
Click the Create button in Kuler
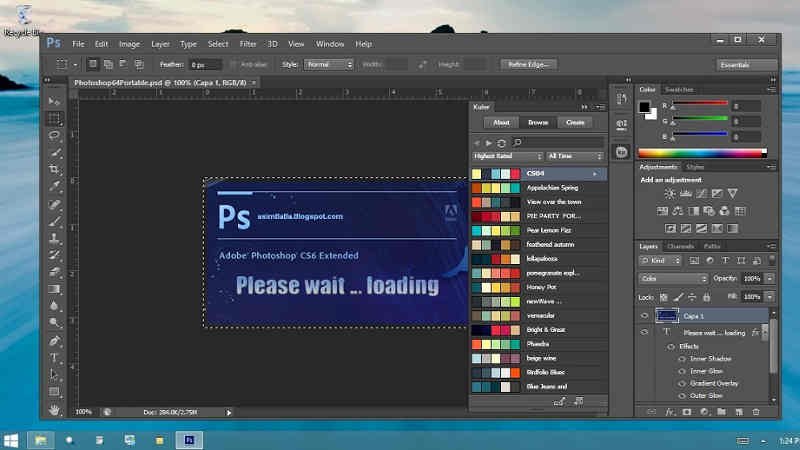[574, 122]
